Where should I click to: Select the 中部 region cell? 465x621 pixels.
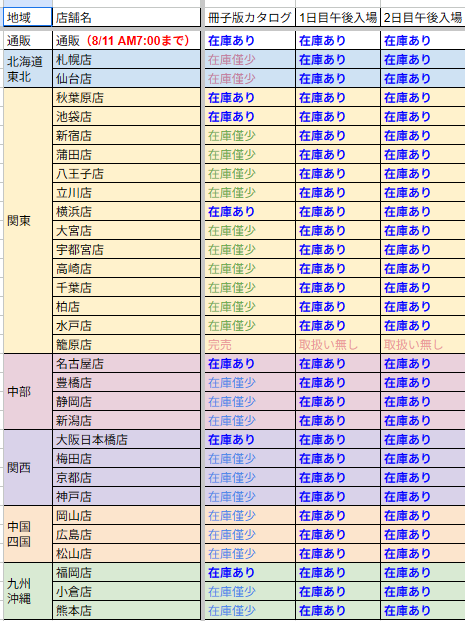click(x=28, y=392)
